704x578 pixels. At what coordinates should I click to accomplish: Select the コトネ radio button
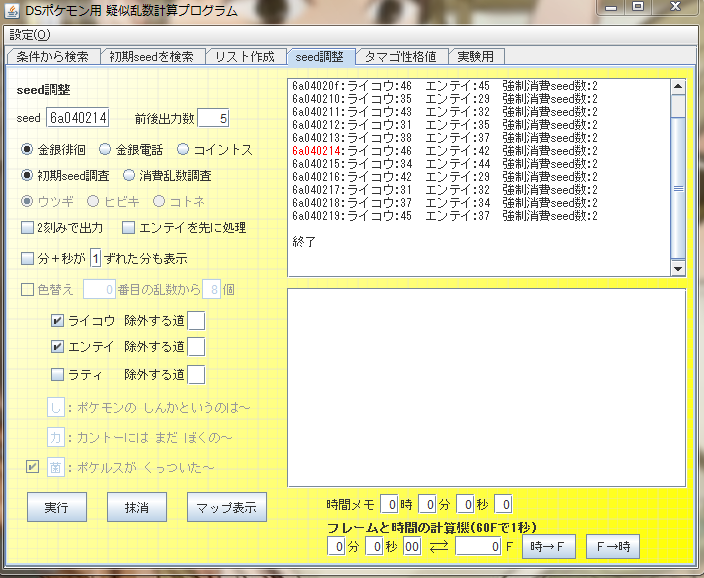pyautogui.click(x=159, y=201)
